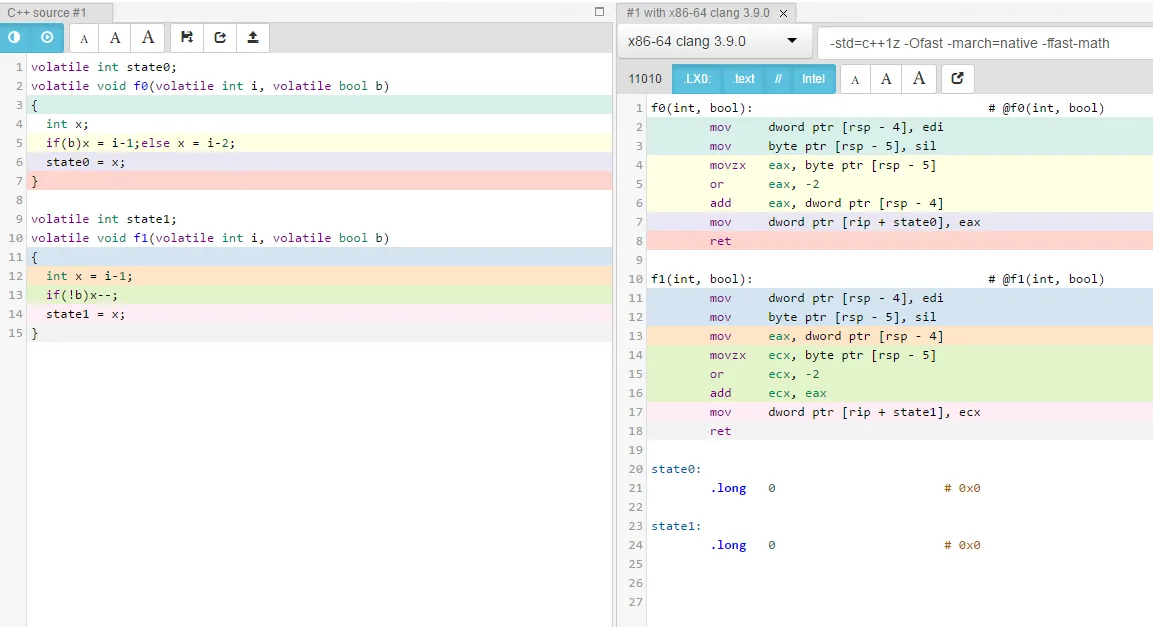
Task: Maximize the C++ source pane
Action: pos(599,12)
